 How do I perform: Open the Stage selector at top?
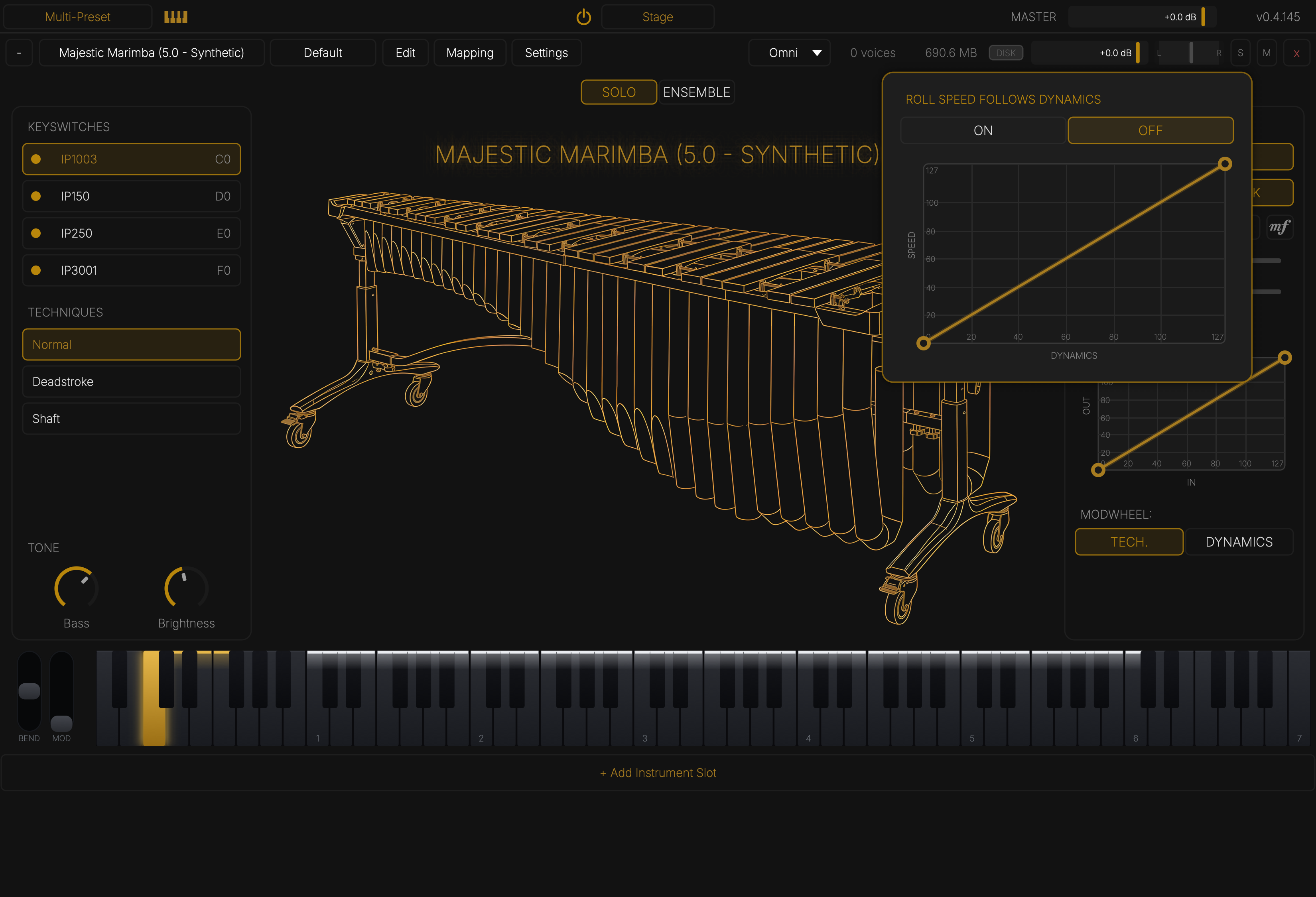point(658,17)
